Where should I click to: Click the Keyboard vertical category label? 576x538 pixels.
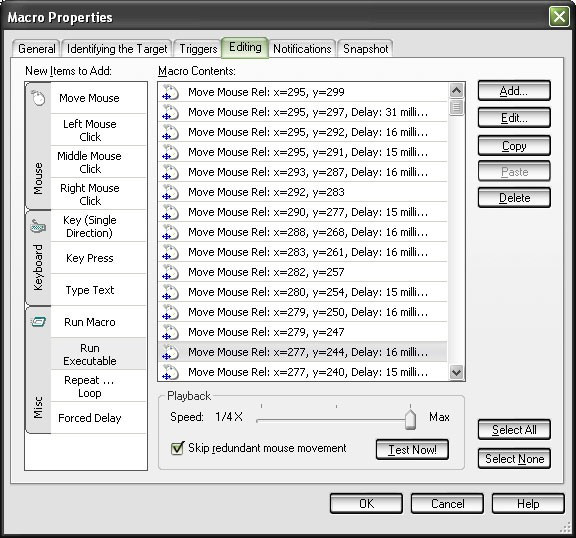coord(38,267)
